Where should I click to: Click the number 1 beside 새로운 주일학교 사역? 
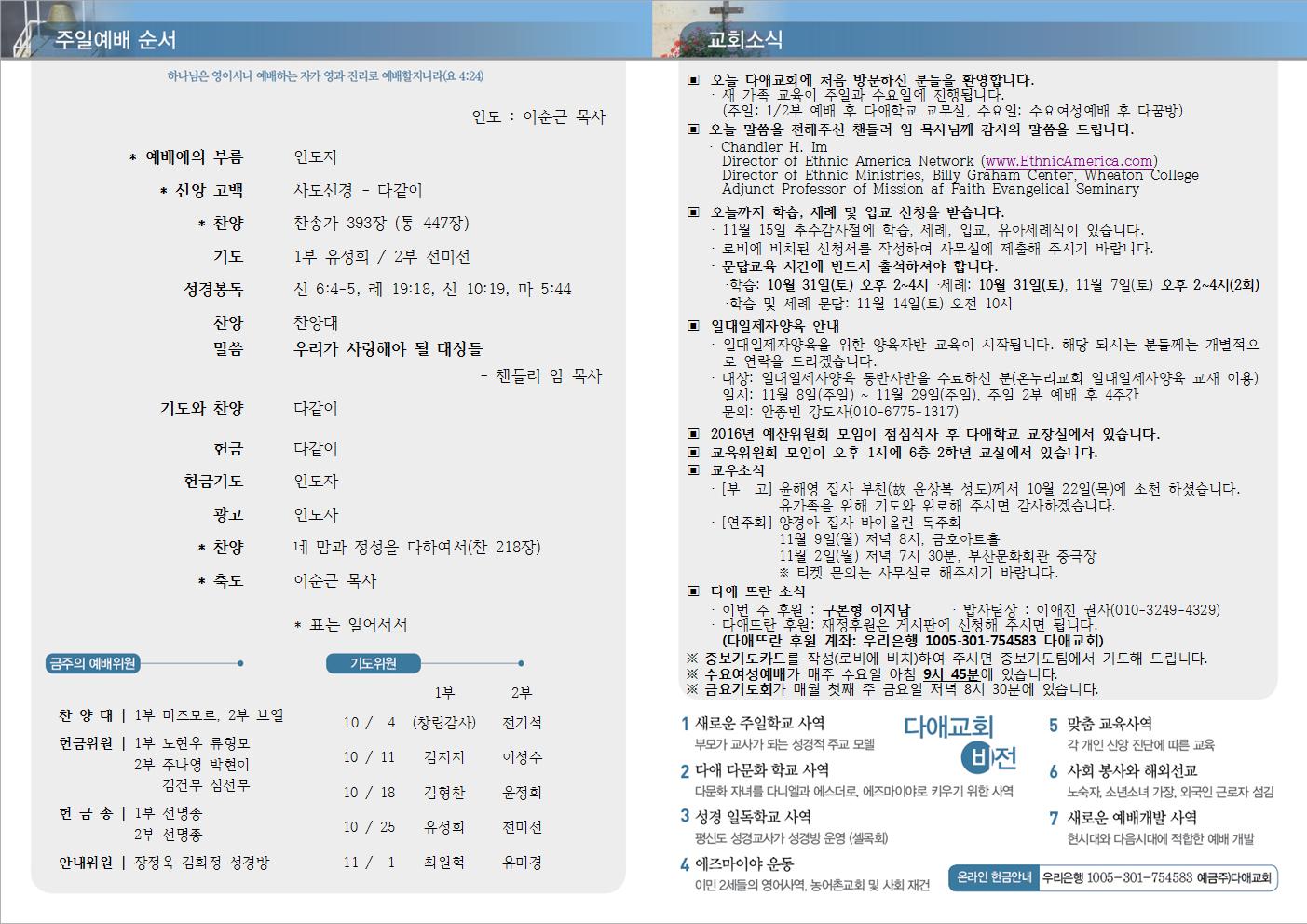(x=685, y=724)
